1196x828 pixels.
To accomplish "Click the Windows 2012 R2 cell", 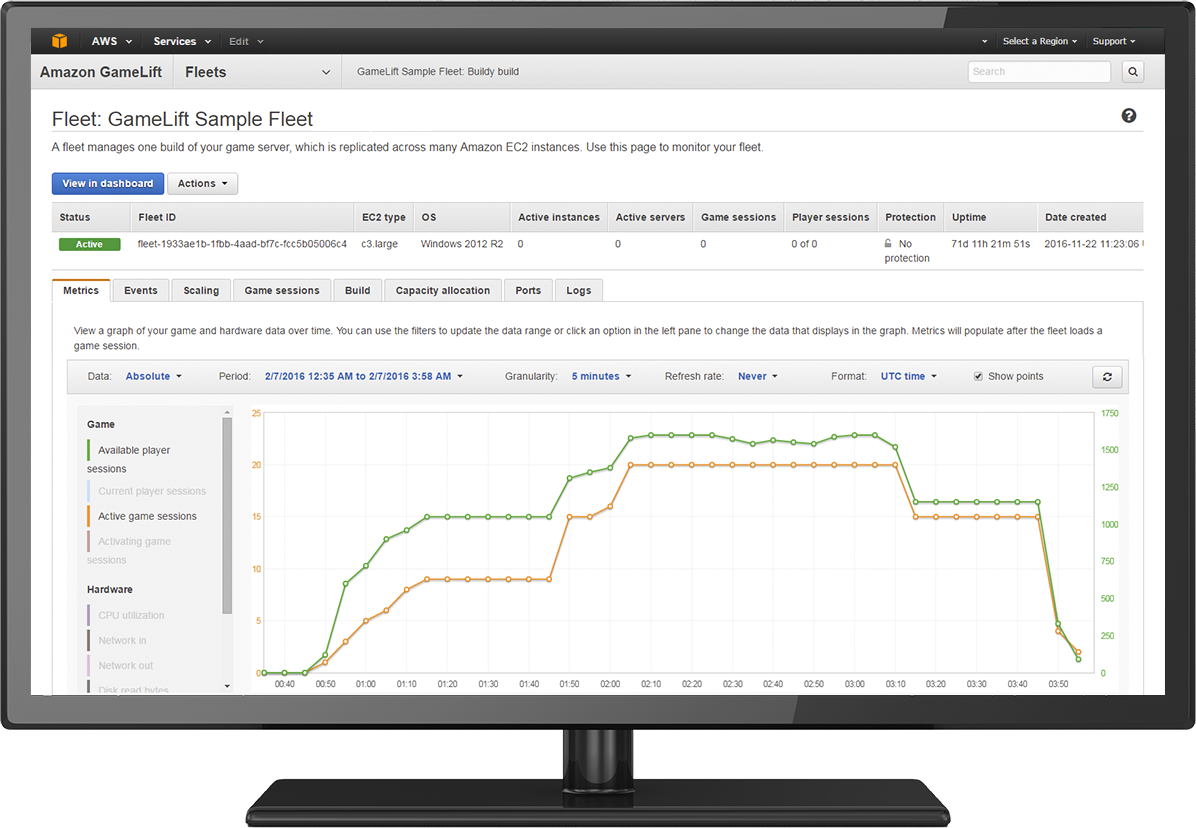I will [x=461, y=244].
